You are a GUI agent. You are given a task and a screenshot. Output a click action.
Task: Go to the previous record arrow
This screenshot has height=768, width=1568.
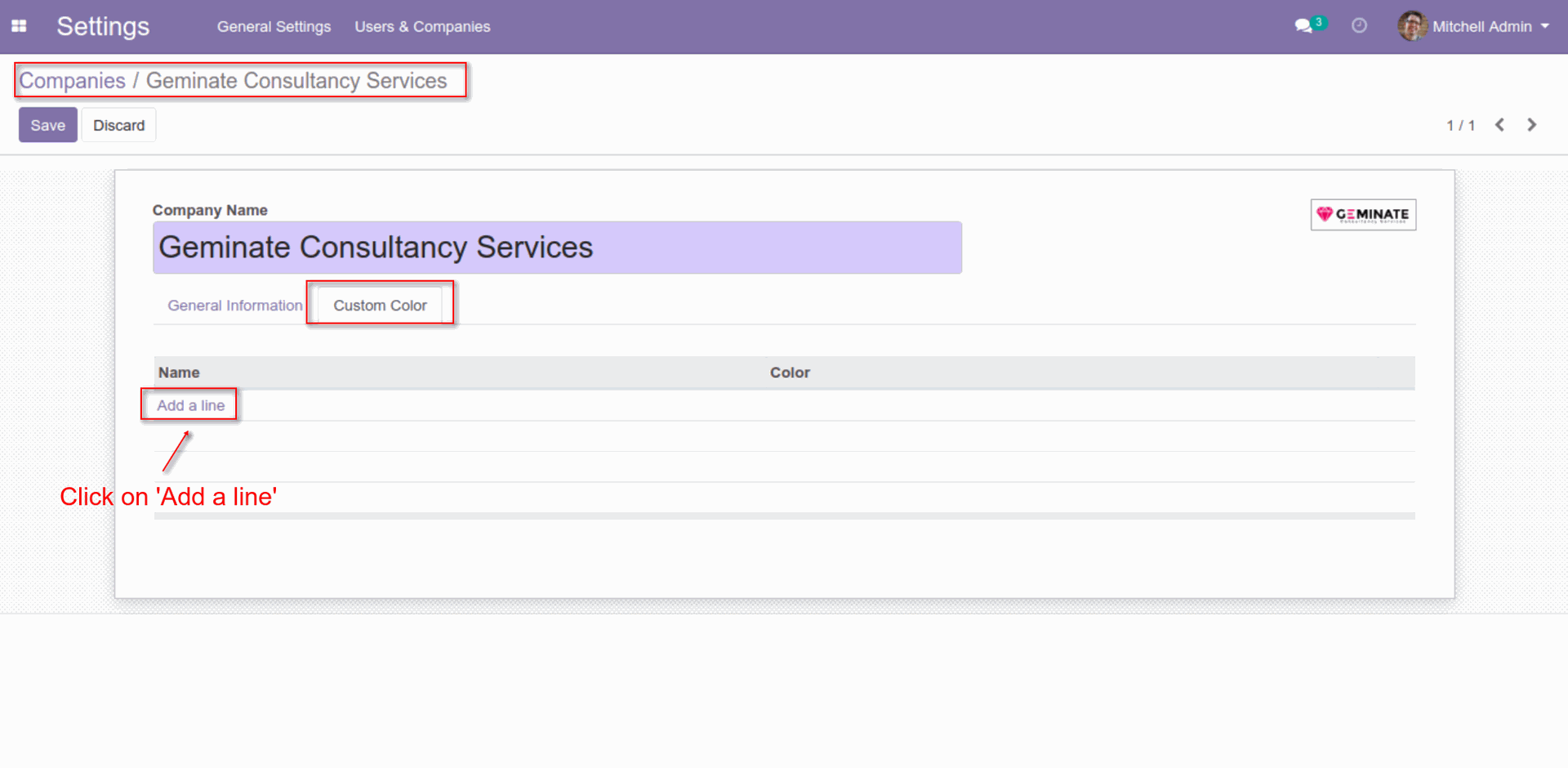pyautogui.click(x=1500, y=124)
